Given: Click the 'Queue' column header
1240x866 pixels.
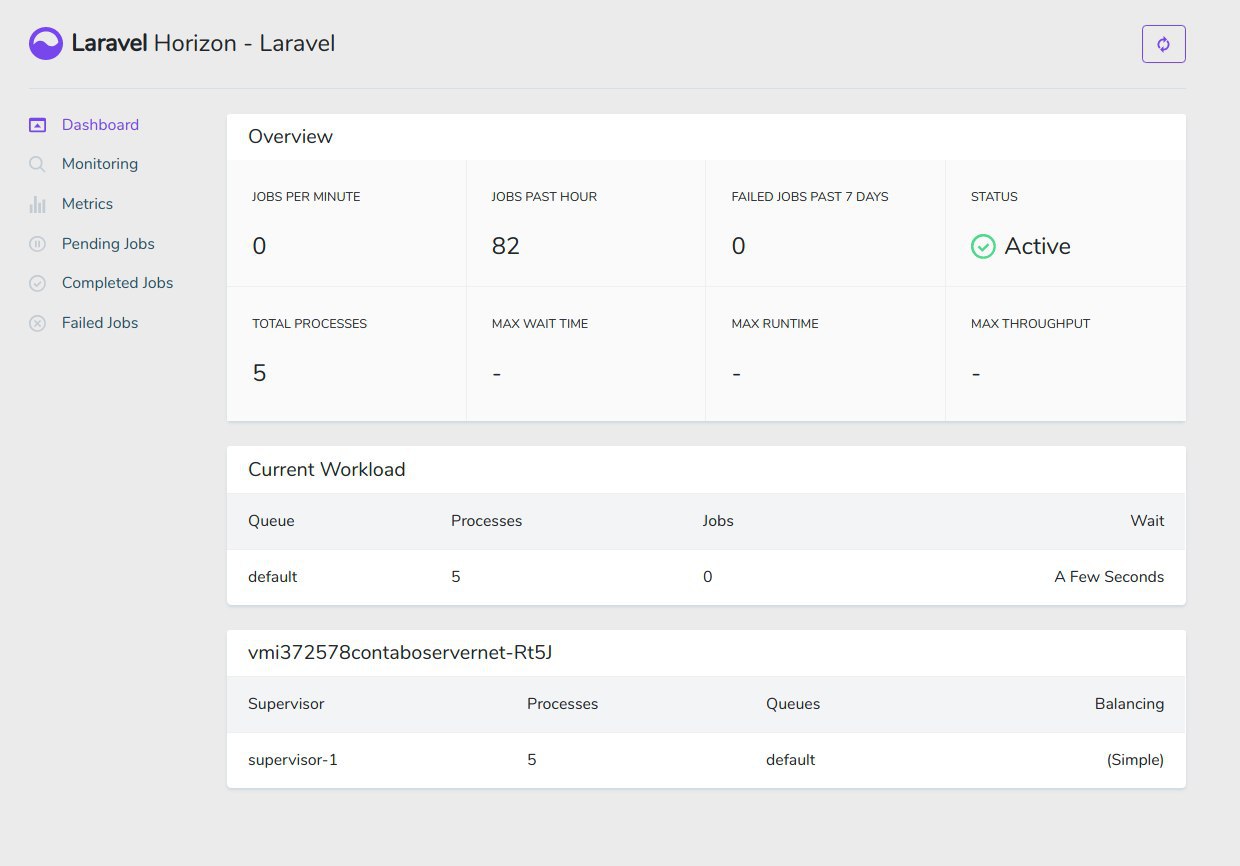Looking at the screenshot, I should pos(271,521).
